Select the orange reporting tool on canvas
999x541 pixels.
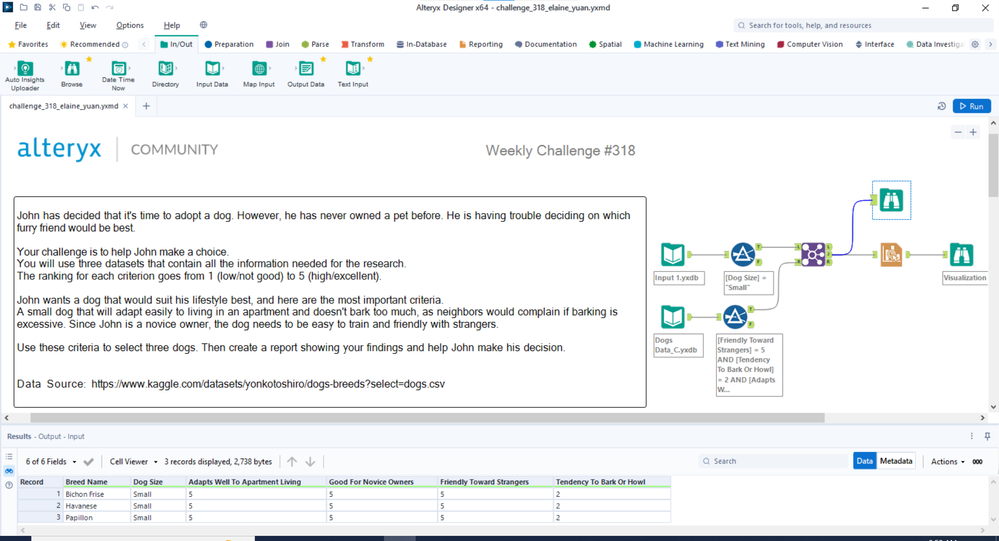tap(891, 254)
